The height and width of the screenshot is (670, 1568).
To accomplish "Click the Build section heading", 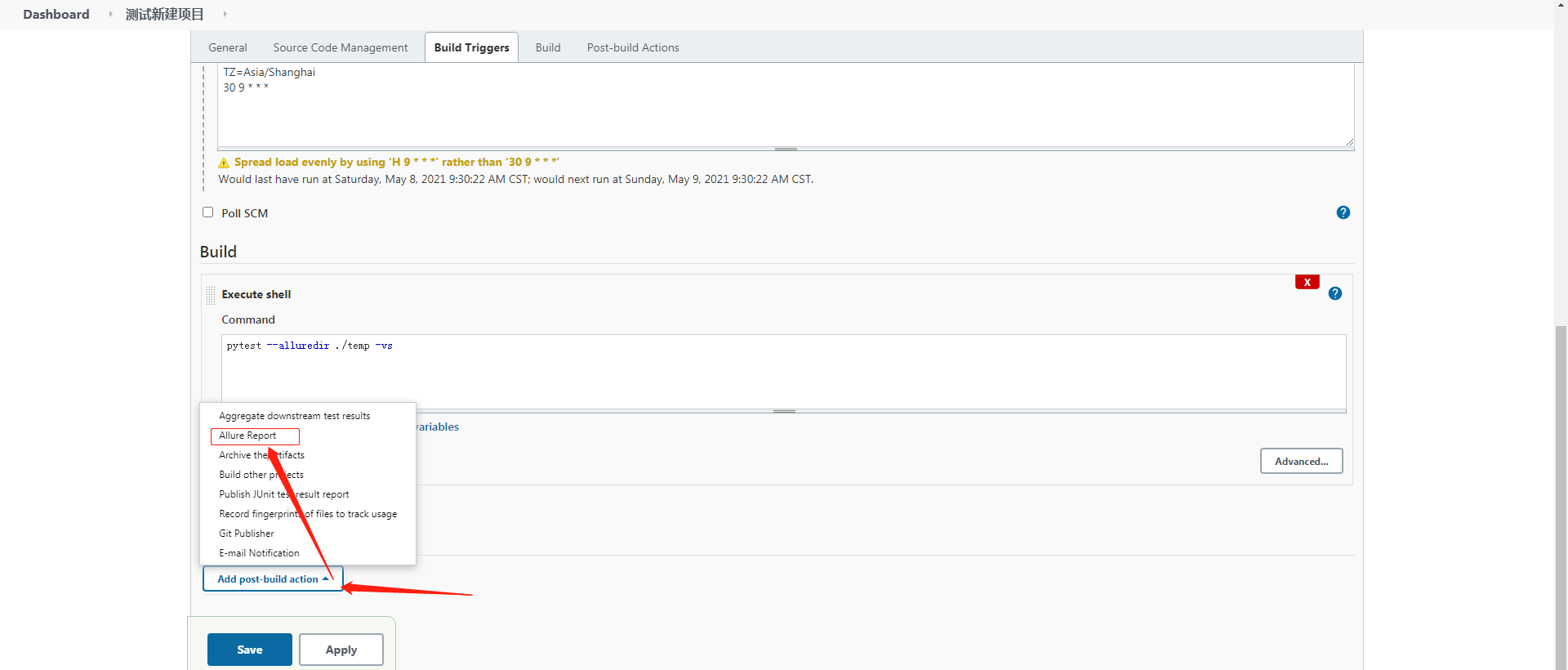I will (x=218, y=252).
